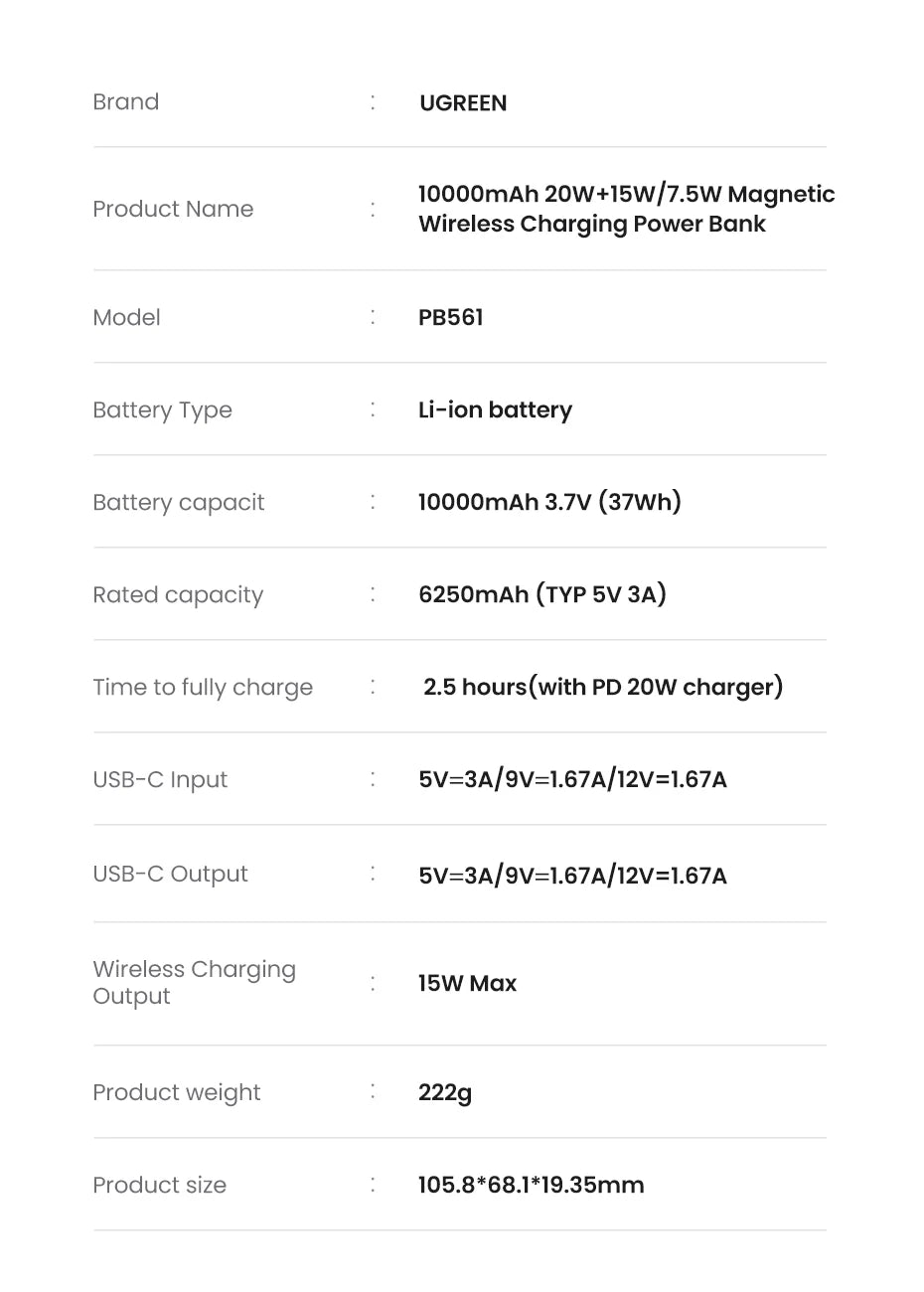
Task: Click the 222g weight value
Action: point(445,1093)
